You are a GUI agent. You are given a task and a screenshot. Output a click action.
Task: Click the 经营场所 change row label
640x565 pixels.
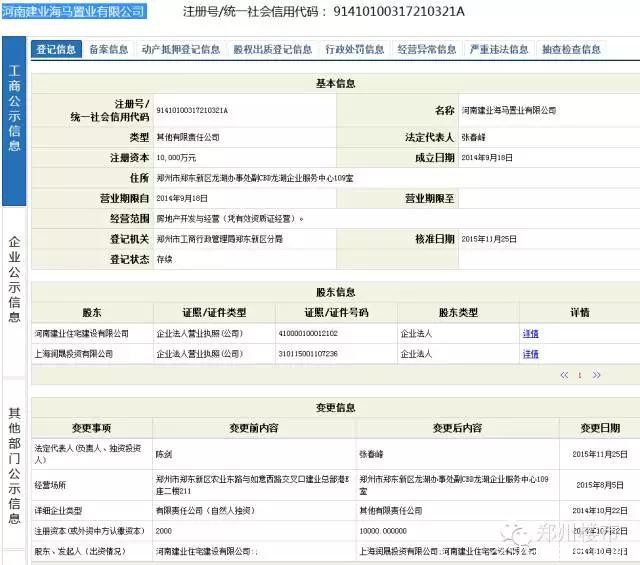coord(50,485)
